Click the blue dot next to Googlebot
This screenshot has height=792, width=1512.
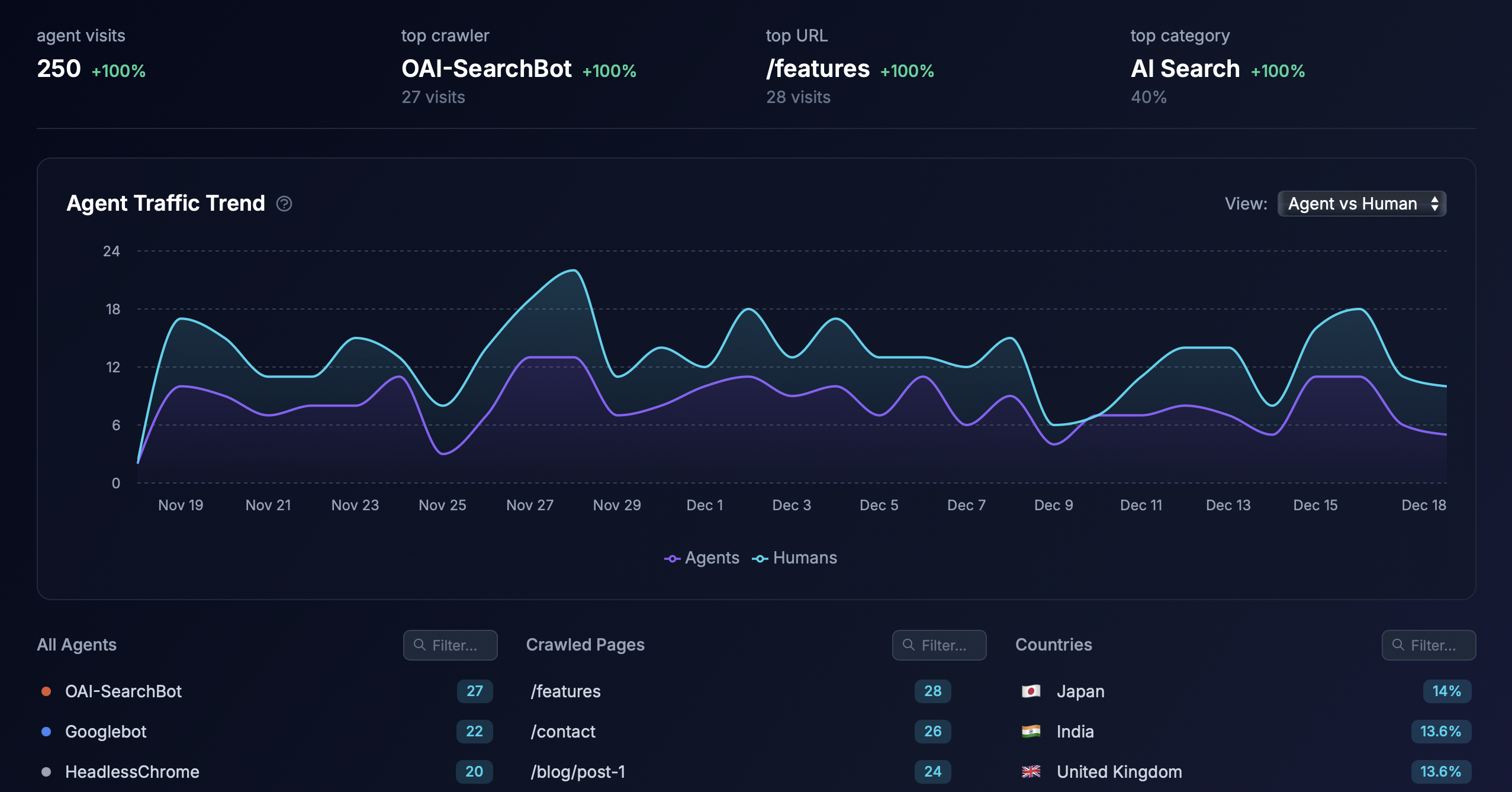tap(46, 732)
